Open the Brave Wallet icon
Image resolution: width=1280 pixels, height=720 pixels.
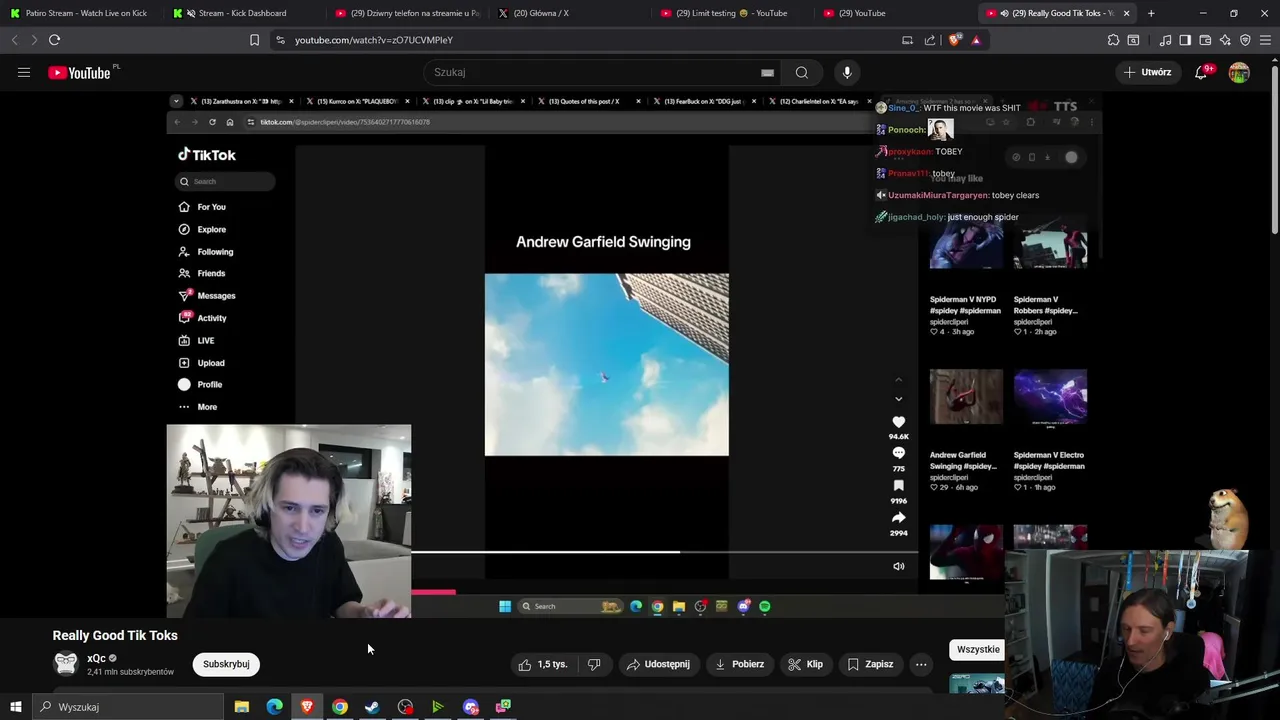click(x=1205, y=40)
